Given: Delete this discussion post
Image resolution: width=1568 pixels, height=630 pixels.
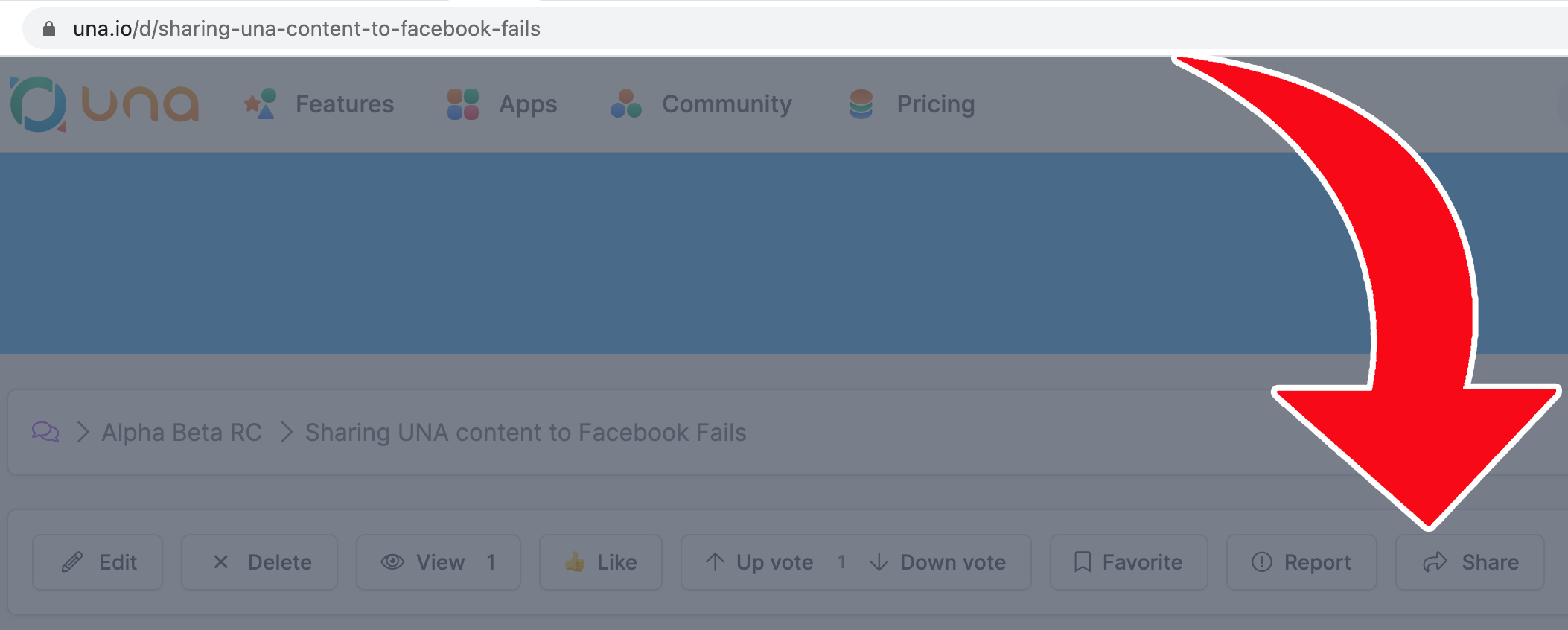Looking at the screenshot, I should 259,562.
